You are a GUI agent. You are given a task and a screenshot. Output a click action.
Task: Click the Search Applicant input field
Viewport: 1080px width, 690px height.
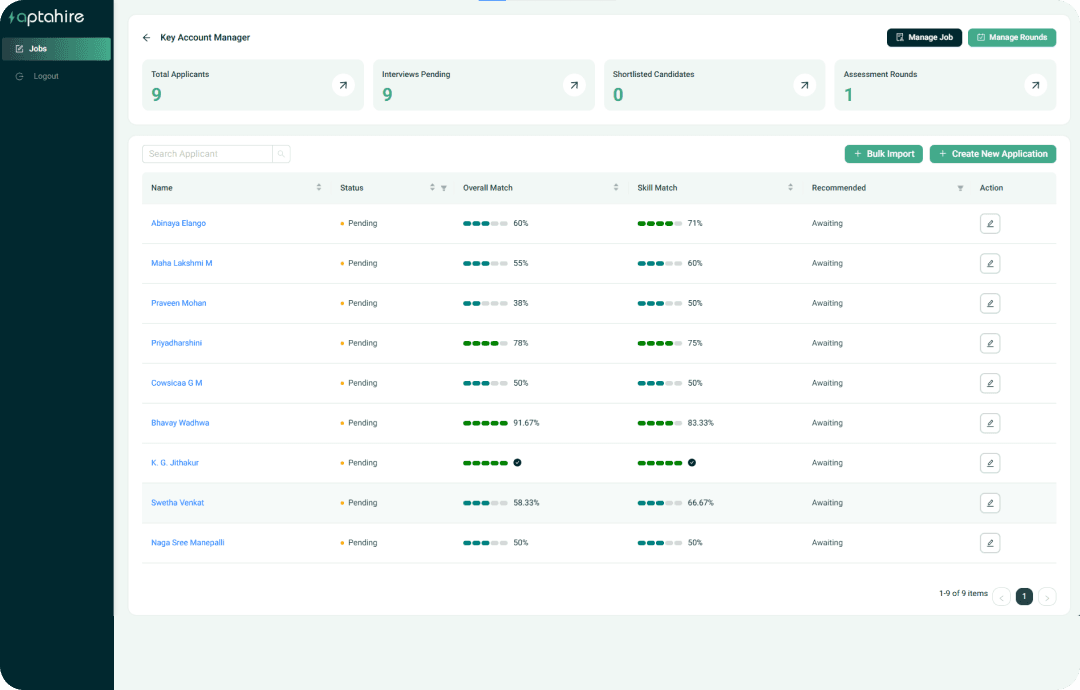point(207,154)
